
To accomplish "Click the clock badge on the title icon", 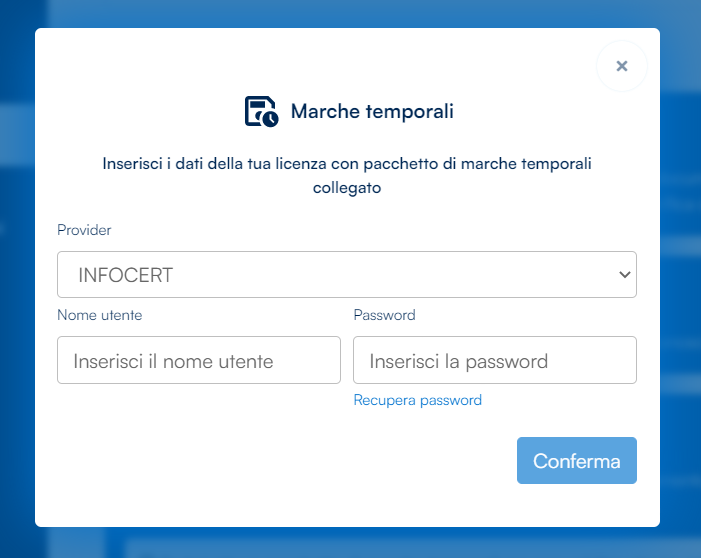I will (270, 119).
